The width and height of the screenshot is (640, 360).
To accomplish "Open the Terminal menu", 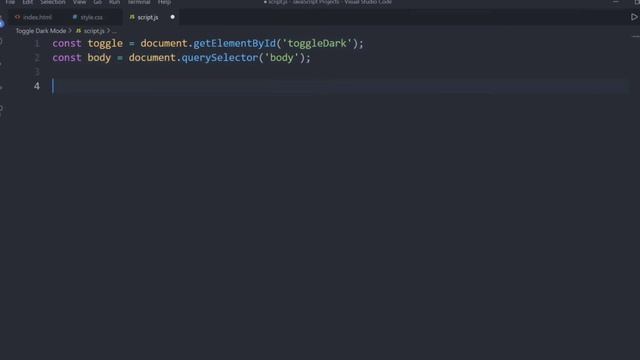I will 139,2.
